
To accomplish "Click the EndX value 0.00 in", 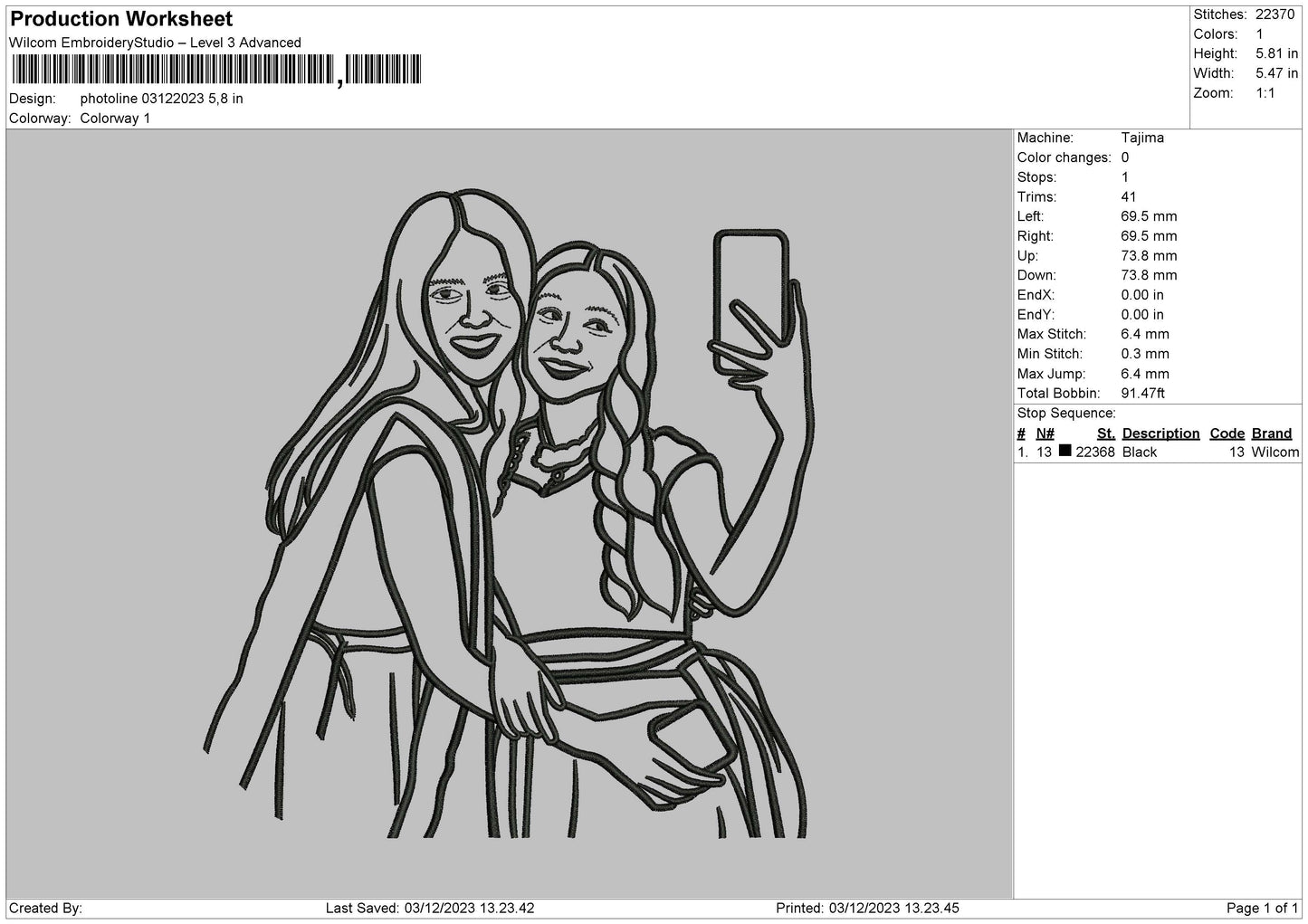I will 1142,295.
